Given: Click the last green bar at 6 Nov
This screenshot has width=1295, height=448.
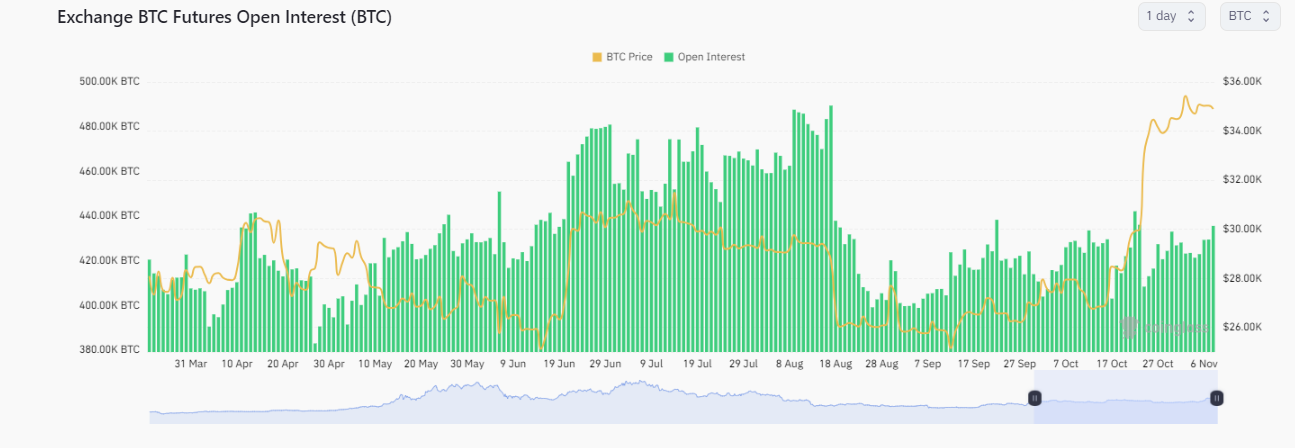Looking at the screenshot, I should tap(1214, 288).
